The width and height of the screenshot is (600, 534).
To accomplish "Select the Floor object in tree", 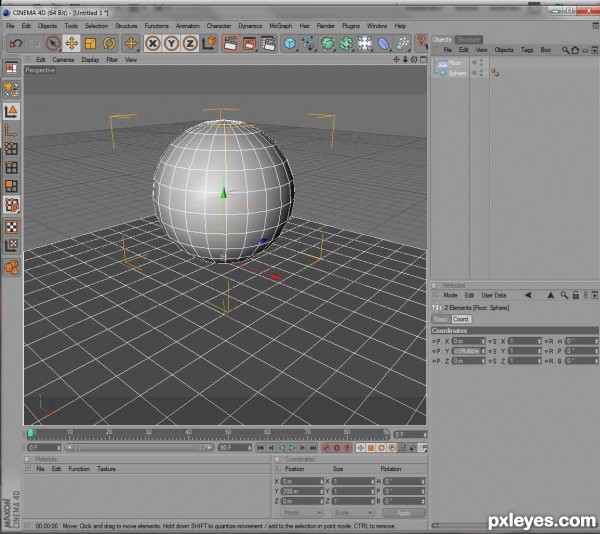I will pyautogui.click(x=454, y=63).
